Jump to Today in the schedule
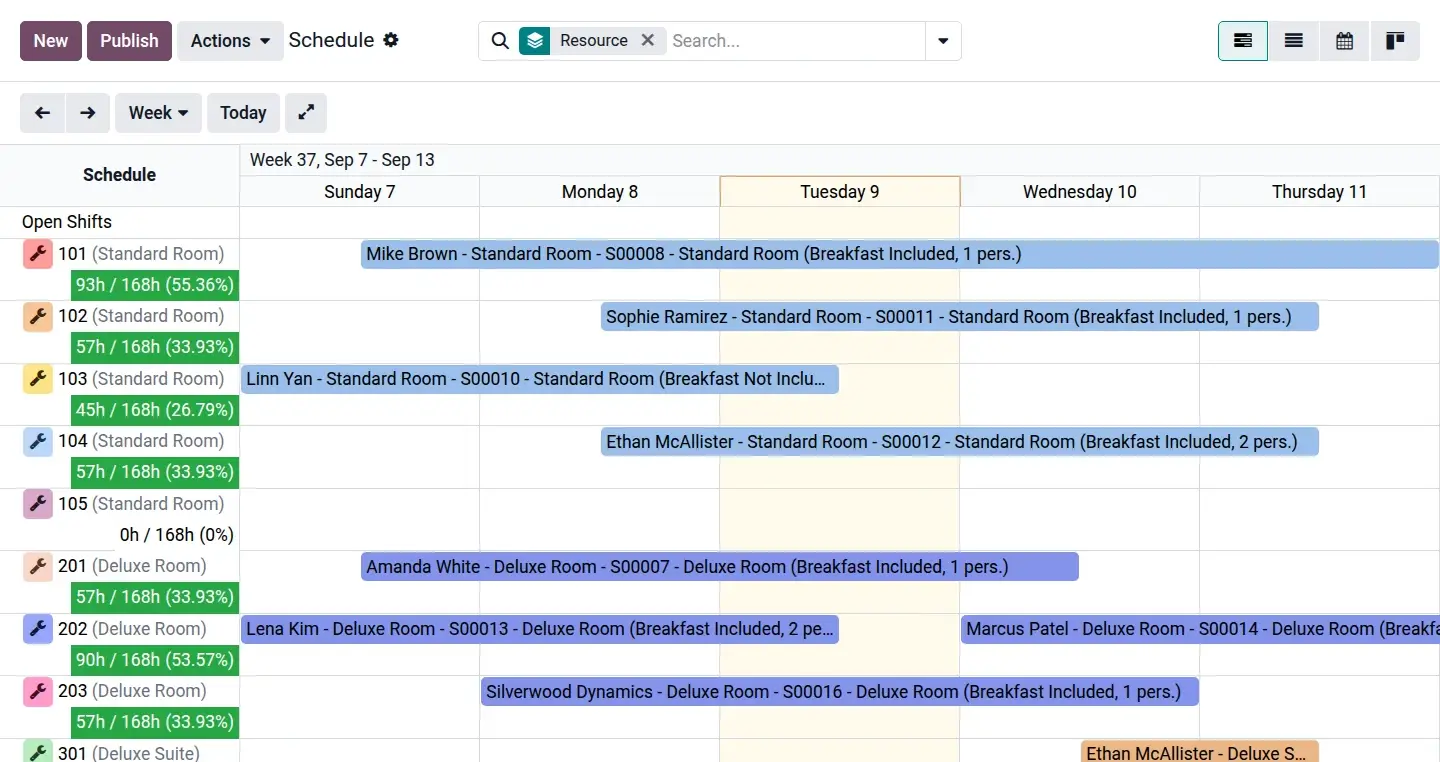This screenshot has height=762, width=1440. [x=243, y=113]
